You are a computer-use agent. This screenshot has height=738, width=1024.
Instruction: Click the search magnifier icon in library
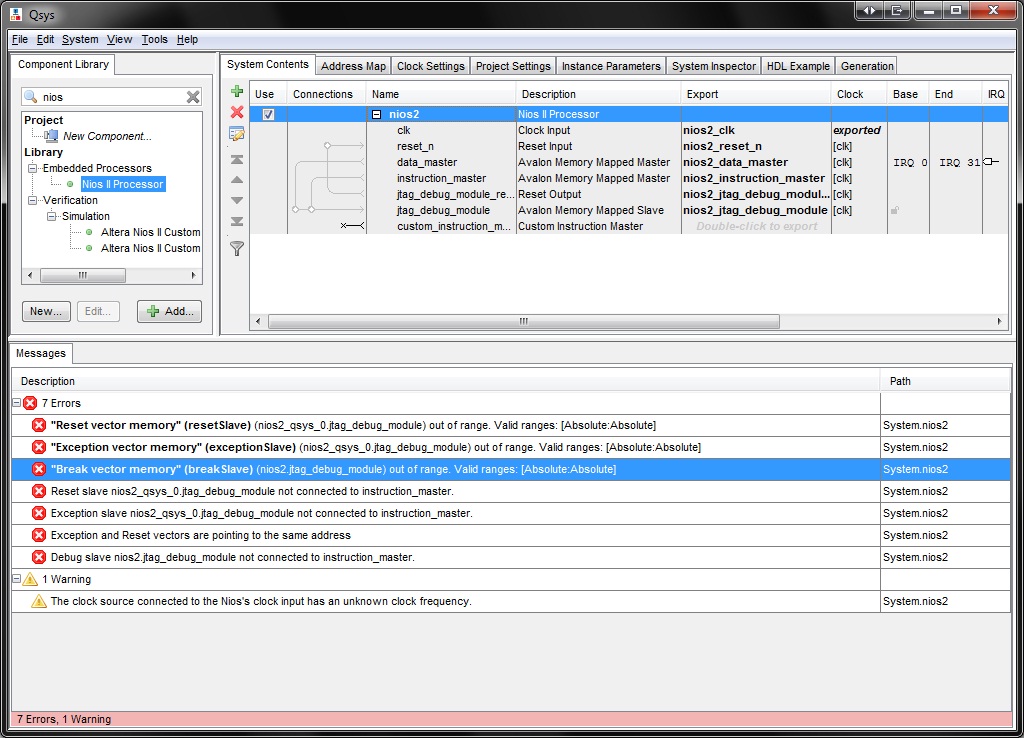(x=31, y=97)
